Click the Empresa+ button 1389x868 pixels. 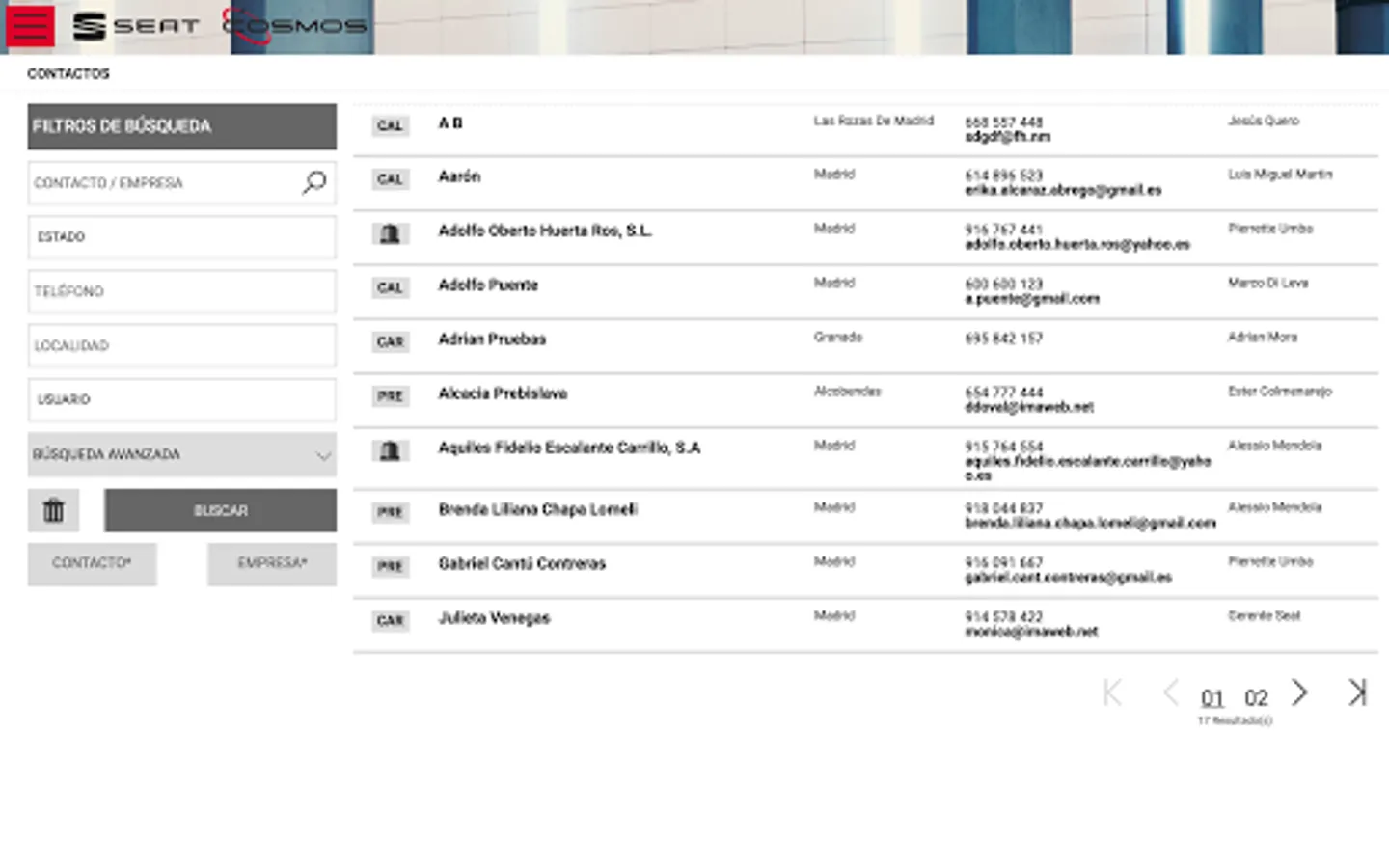272,564
